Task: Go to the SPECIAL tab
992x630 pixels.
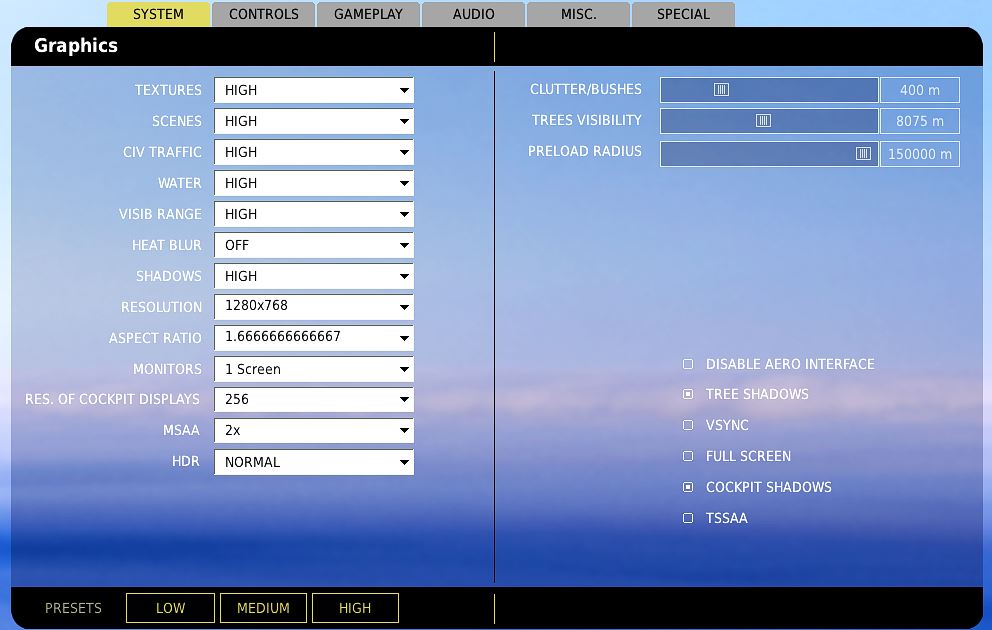Action: (x=683, y=14)
